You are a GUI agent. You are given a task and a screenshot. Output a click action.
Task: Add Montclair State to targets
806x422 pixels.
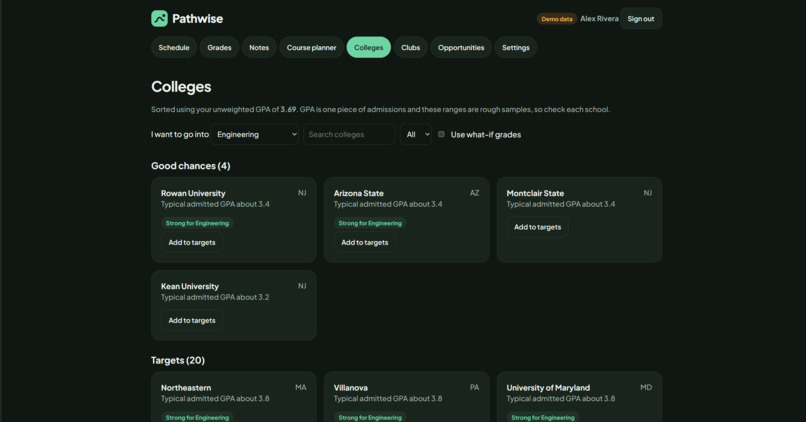[538, 227]
